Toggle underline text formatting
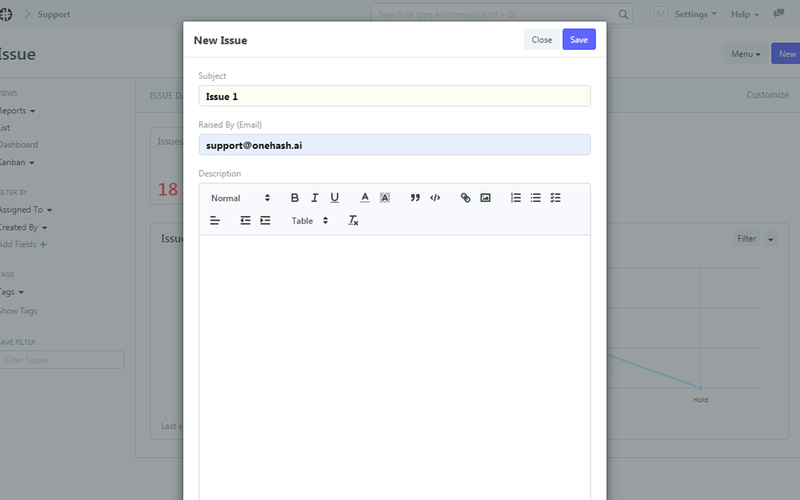Image resolution: width=800 pixels, height=500 pixels. pos(334,198)
